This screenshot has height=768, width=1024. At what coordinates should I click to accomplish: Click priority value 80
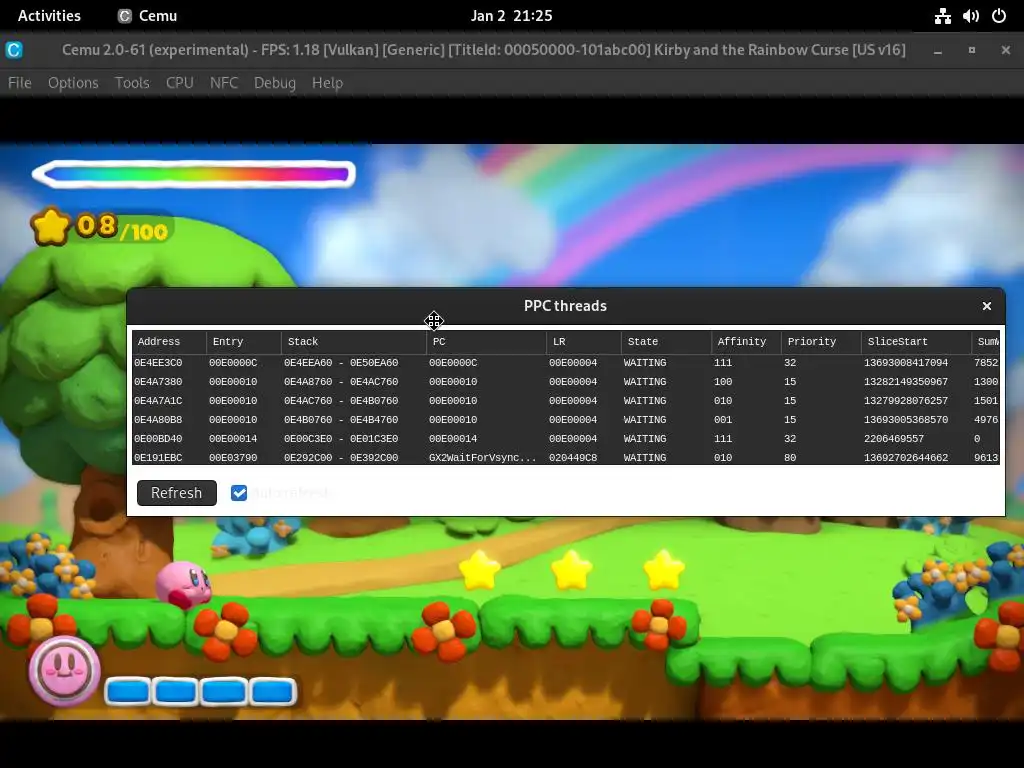790,457
